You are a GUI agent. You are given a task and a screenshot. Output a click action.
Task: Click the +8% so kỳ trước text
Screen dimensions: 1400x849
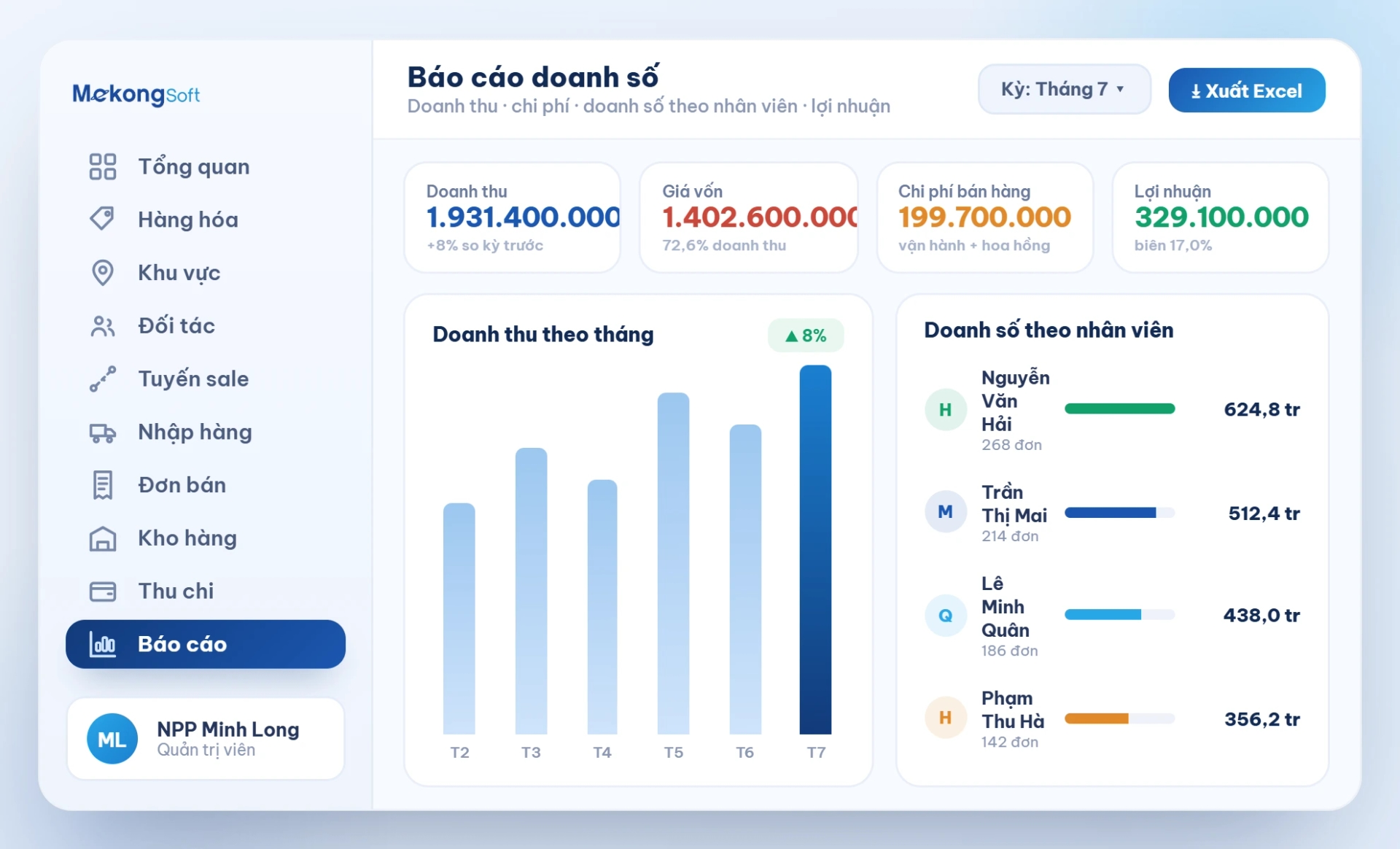pyautogui.click(x=485, y=246)
